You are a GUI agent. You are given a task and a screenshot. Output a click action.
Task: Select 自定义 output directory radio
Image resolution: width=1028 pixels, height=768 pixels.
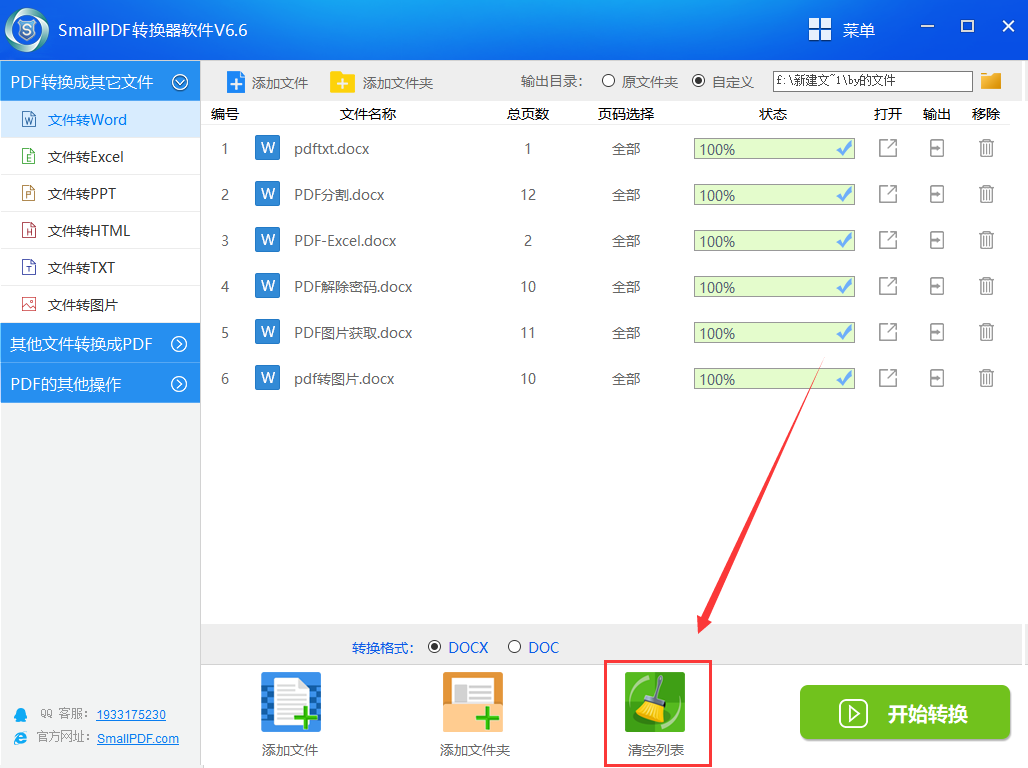699,81
